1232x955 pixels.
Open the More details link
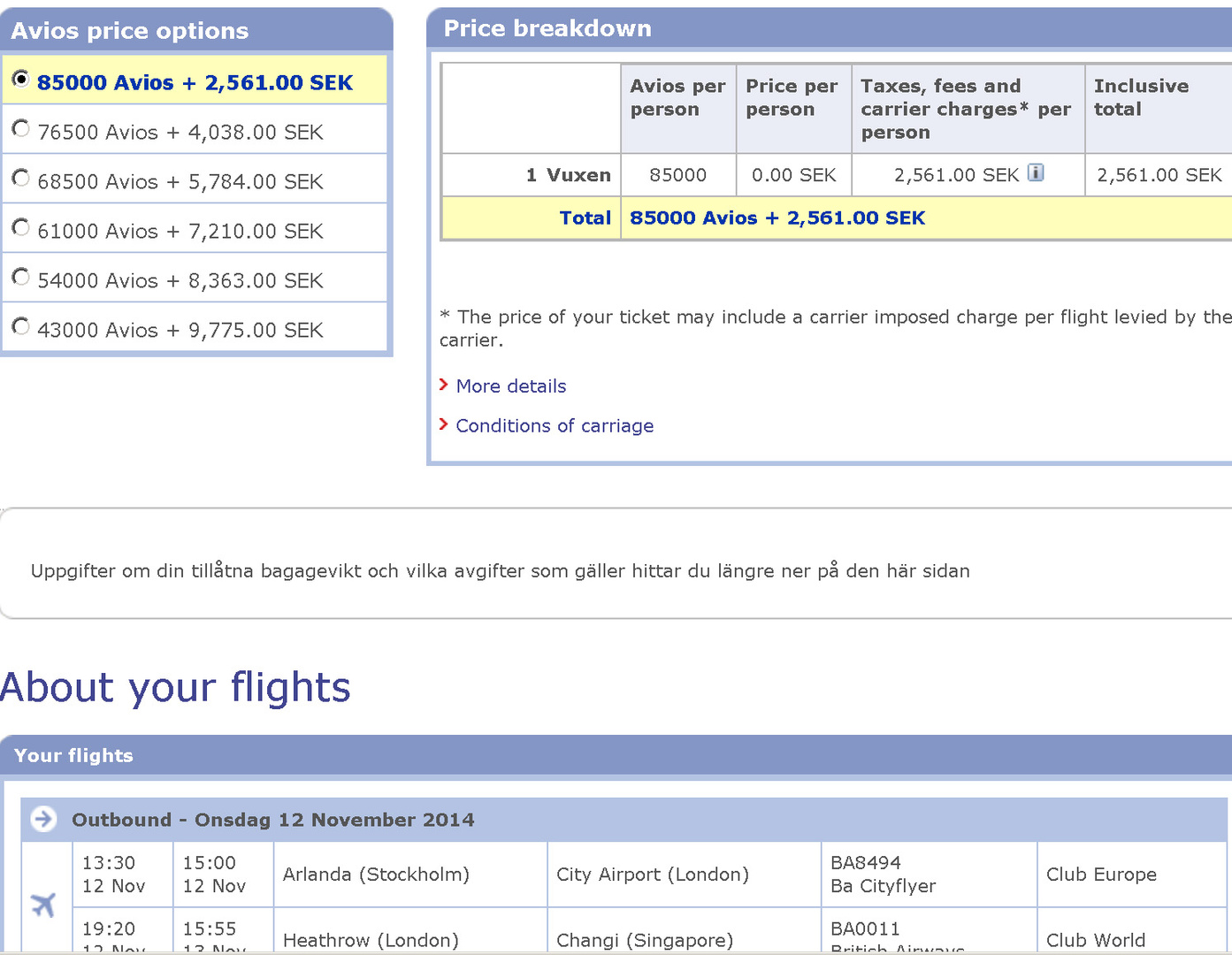click(511, 386)
